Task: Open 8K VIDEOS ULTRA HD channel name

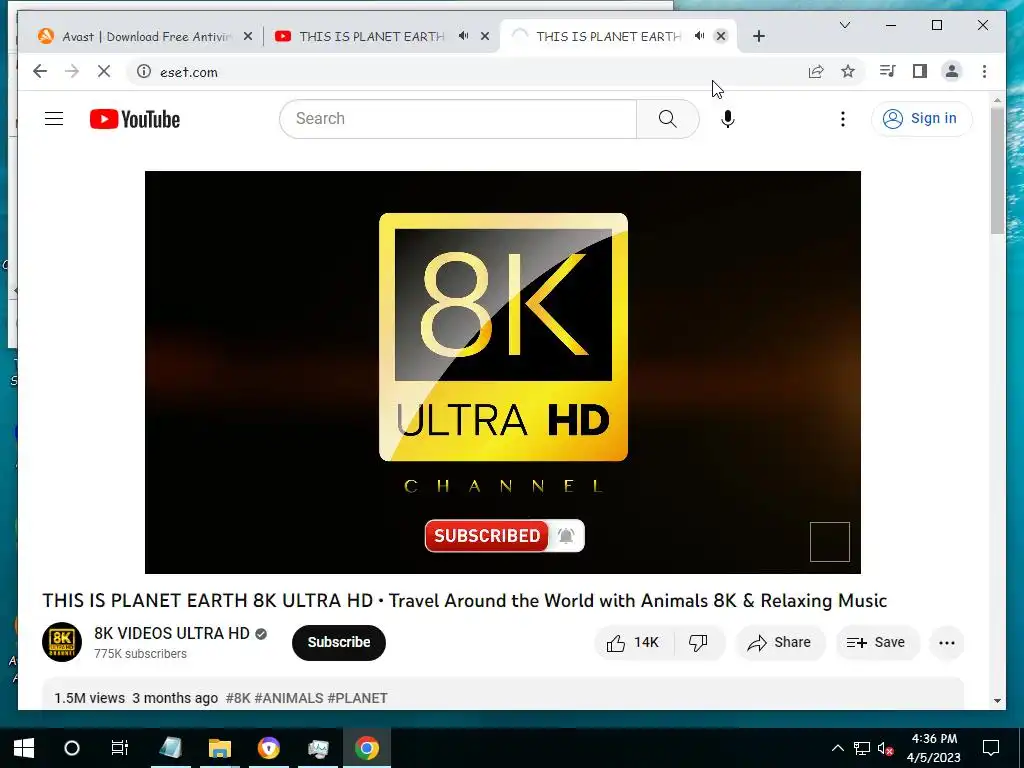Action: (x=172, y=633)
